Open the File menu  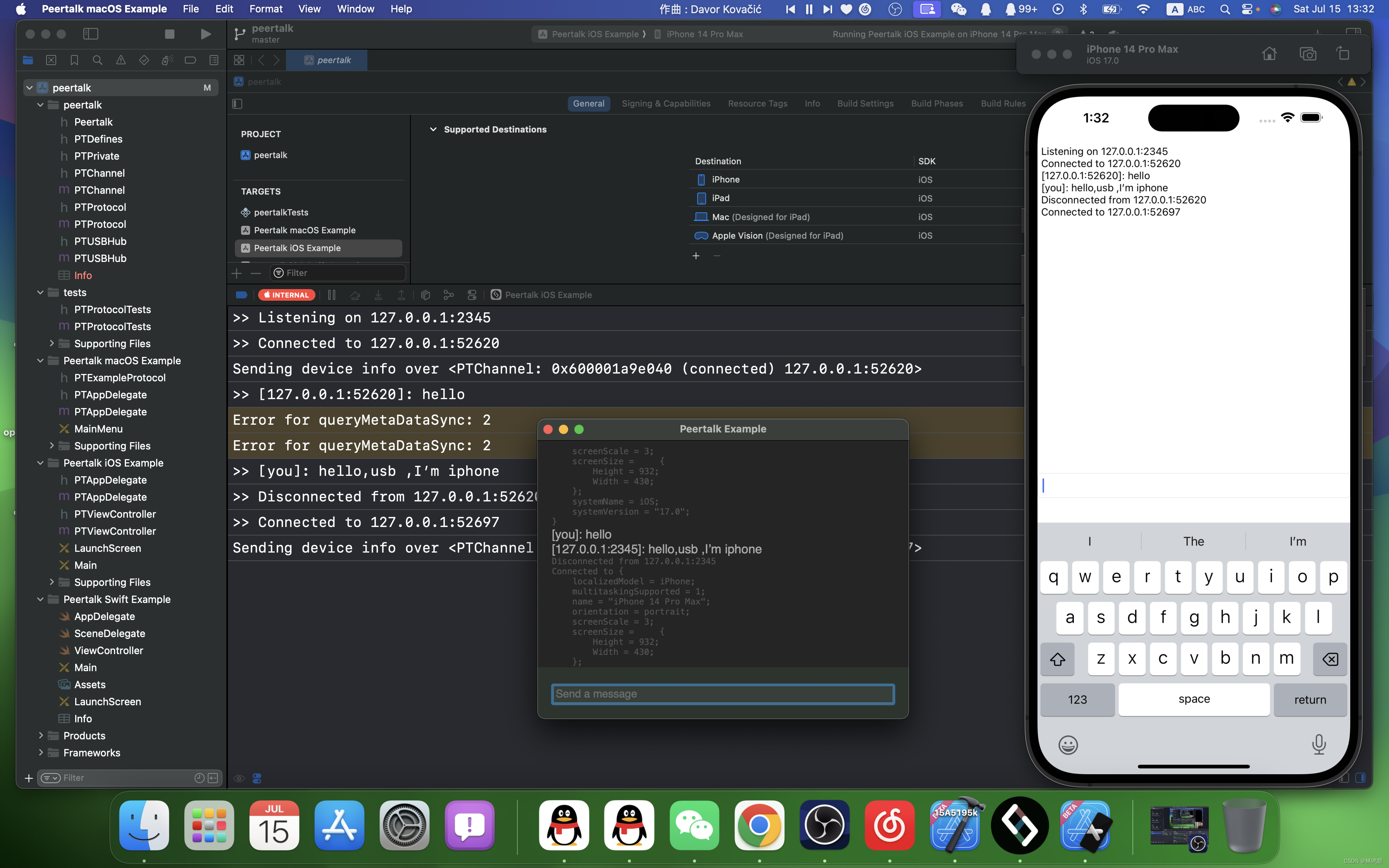click(x=191, y=9)
